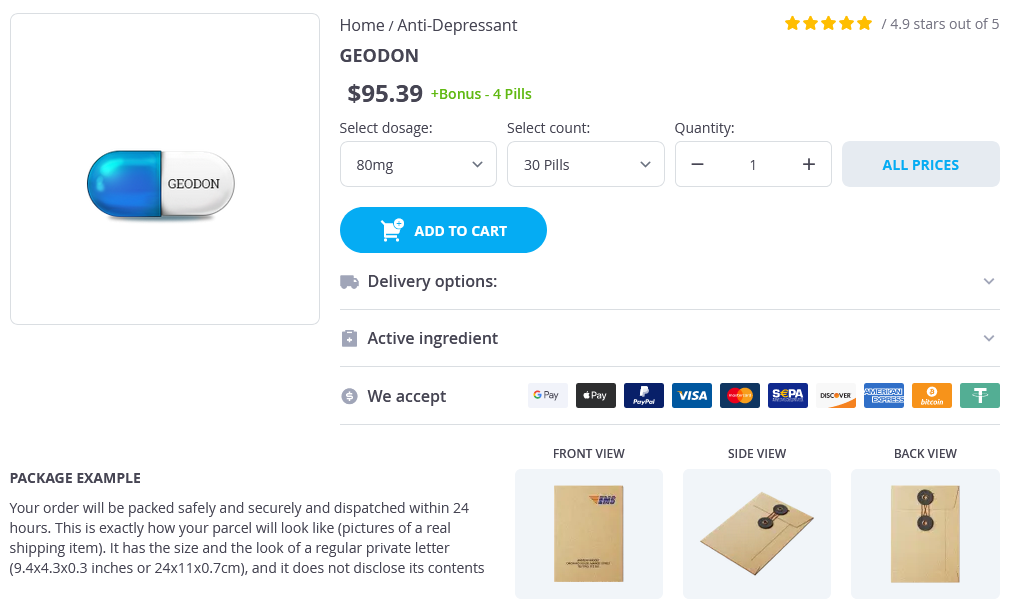1012x612 pixels.
Task: Click the Tether payment icon
Action: (980, 395)
